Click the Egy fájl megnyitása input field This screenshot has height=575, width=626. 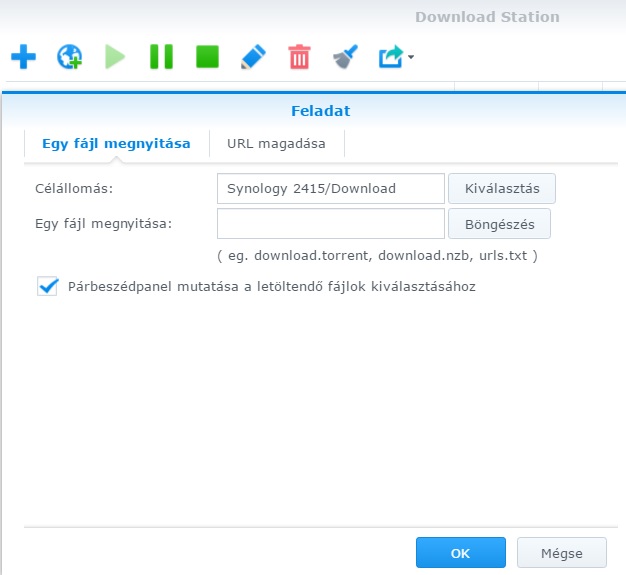pyautogui.click(x=330, y=223)
